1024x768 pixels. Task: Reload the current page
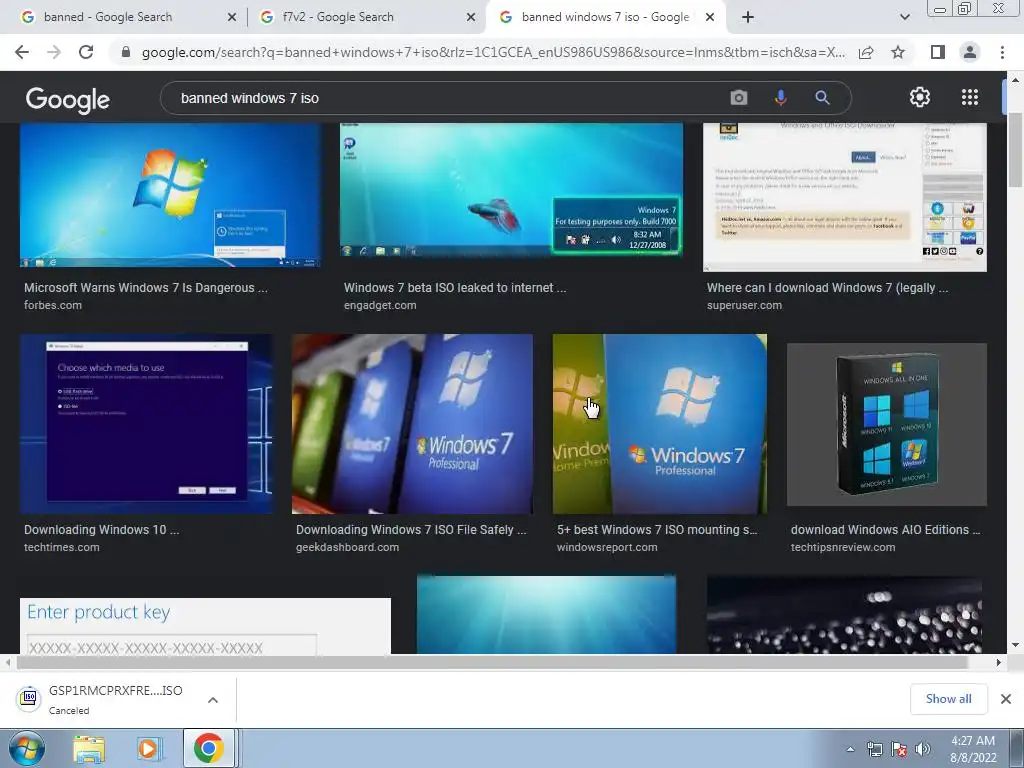click(86, 52)
